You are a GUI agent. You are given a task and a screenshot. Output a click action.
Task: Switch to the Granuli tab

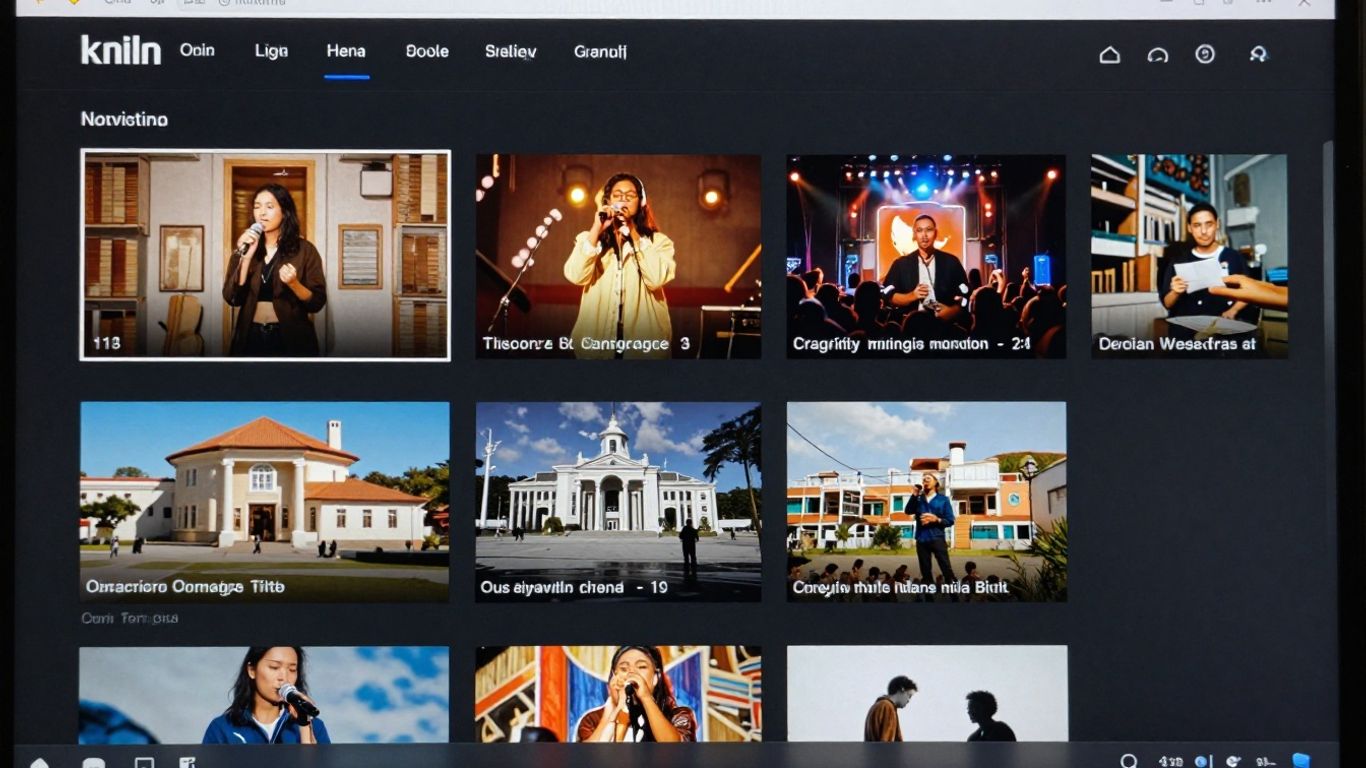[x=600, y=51]
